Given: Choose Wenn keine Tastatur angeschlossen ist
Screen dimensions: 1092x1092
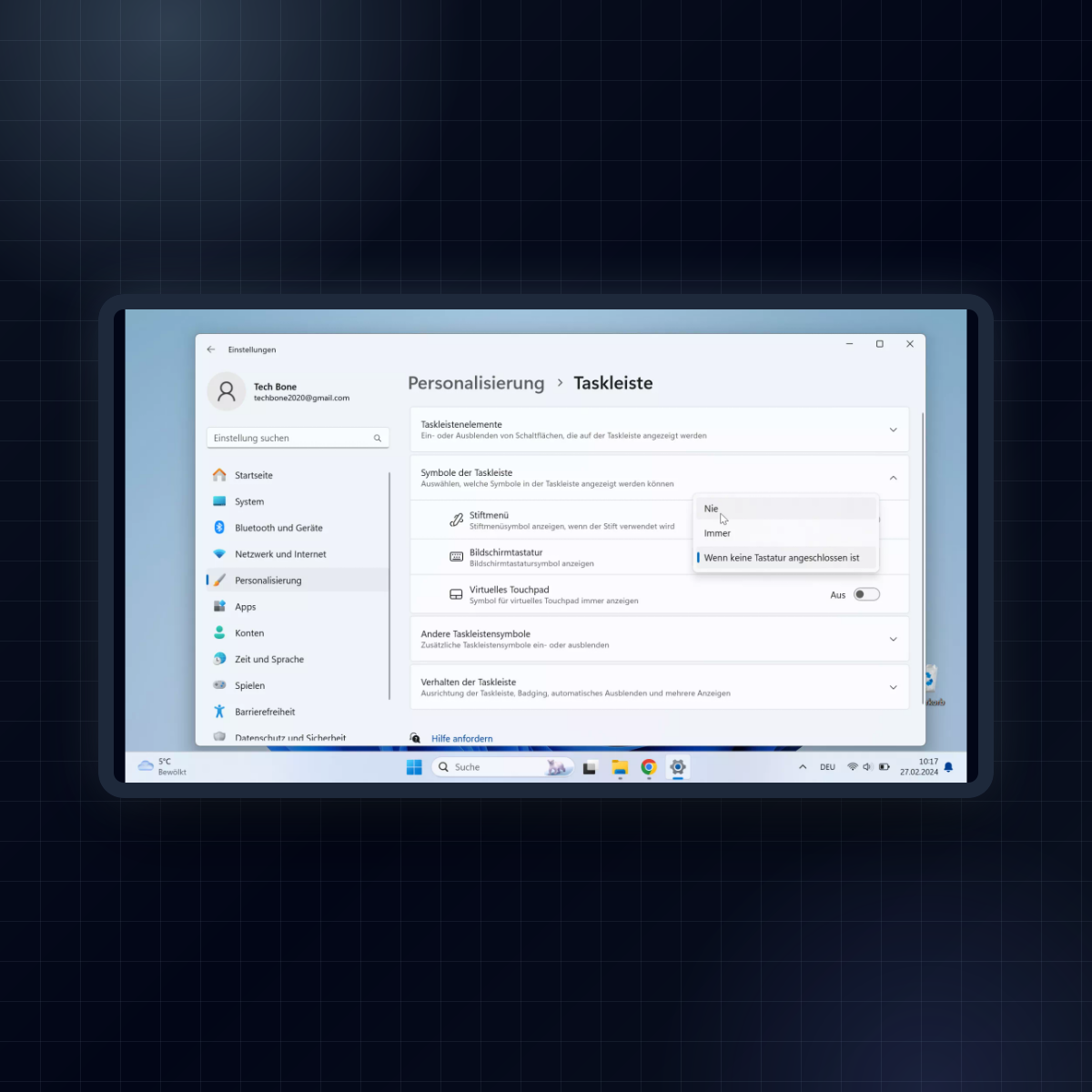Looking at the screenshot, I should point(785,558).
